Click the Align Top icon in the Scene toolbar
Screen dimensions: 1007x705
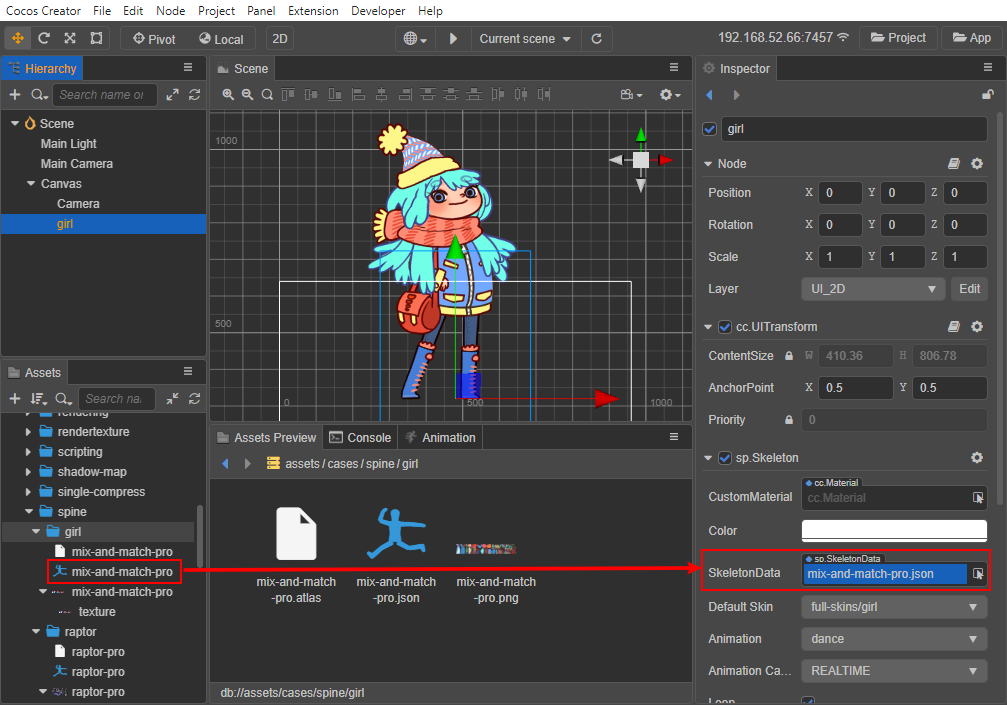288,94
